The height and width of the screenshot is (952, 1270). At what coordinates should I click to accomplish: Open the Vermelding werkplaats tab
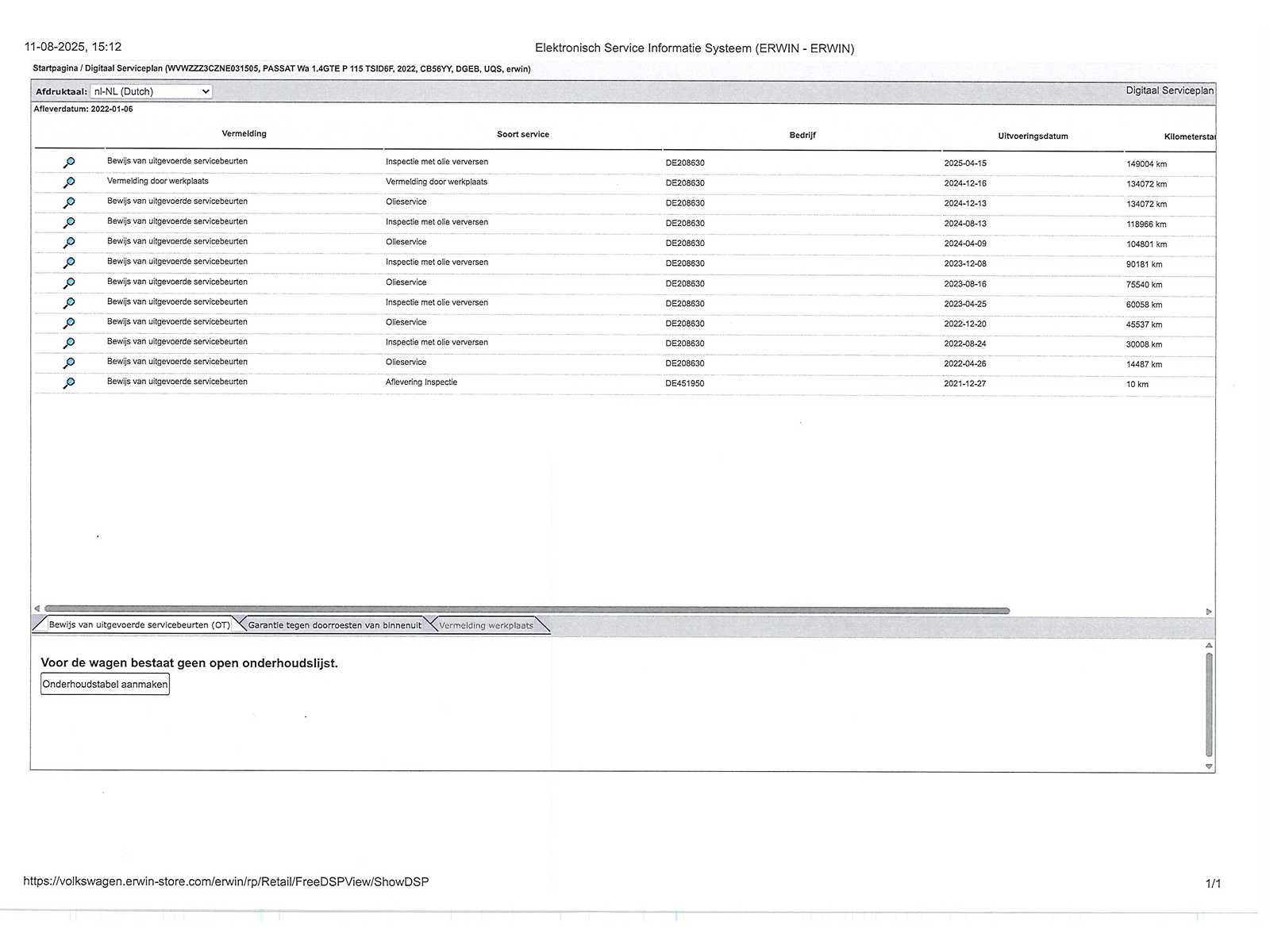[x=486, y=625]
